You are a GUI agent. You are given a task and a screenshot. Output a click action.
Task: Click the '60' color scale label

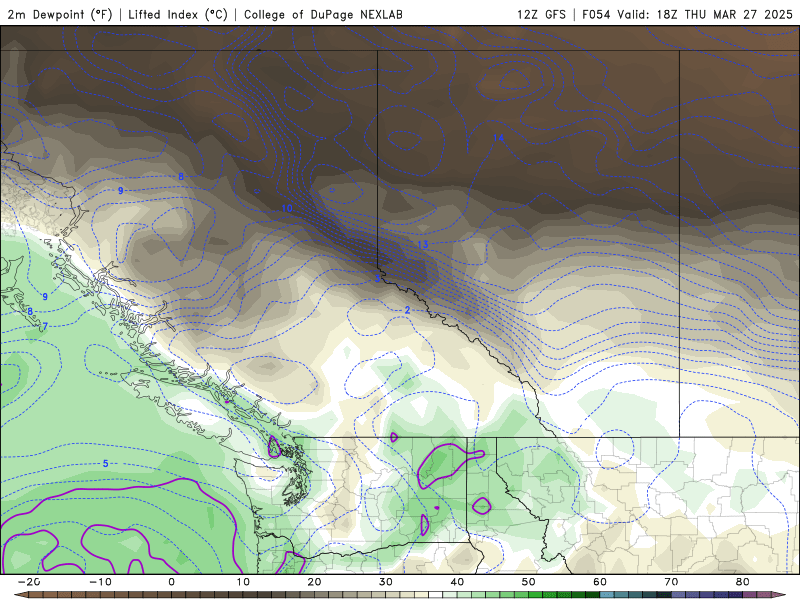[600, 582]
